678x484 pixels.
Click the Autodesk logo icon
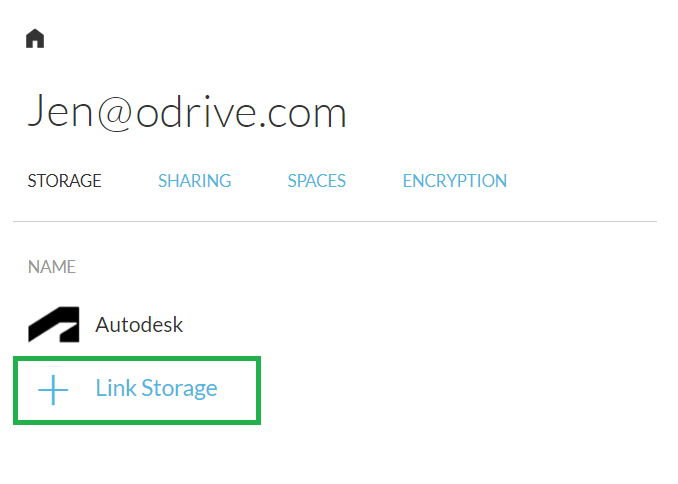[53, 325]
